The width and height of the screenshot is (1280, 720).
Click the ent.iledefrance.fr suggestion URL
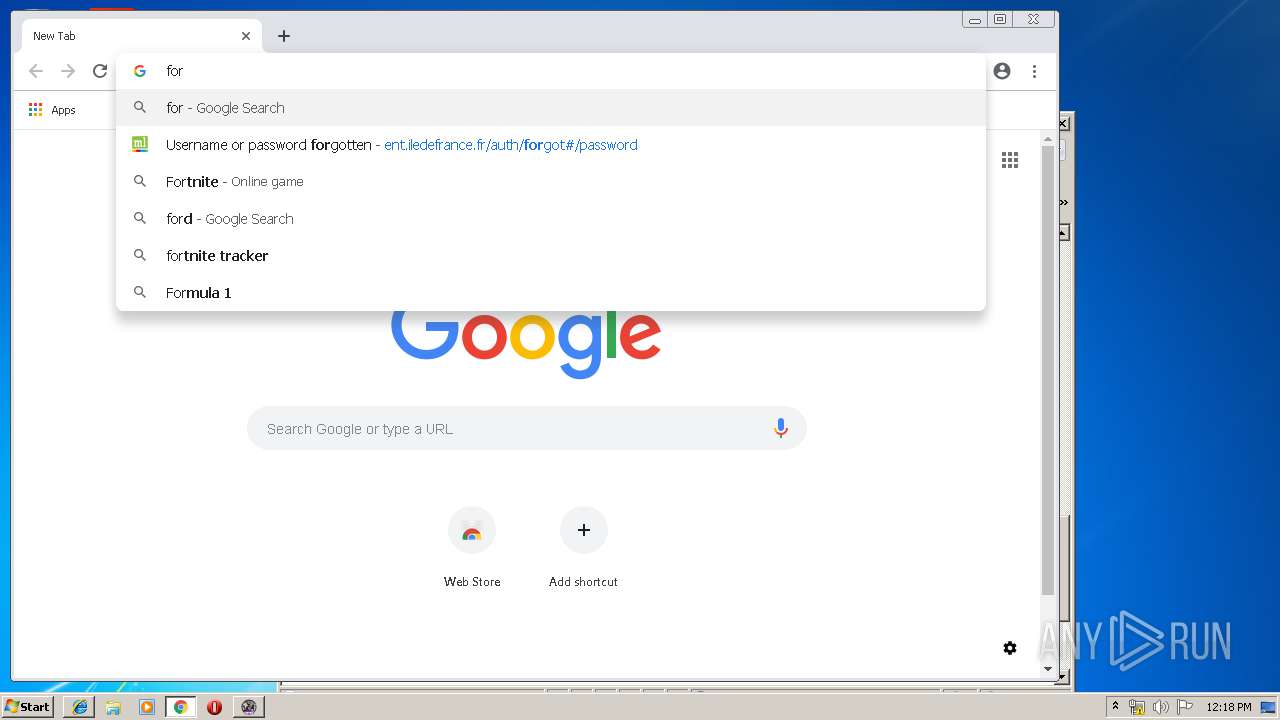click(511, 145)
